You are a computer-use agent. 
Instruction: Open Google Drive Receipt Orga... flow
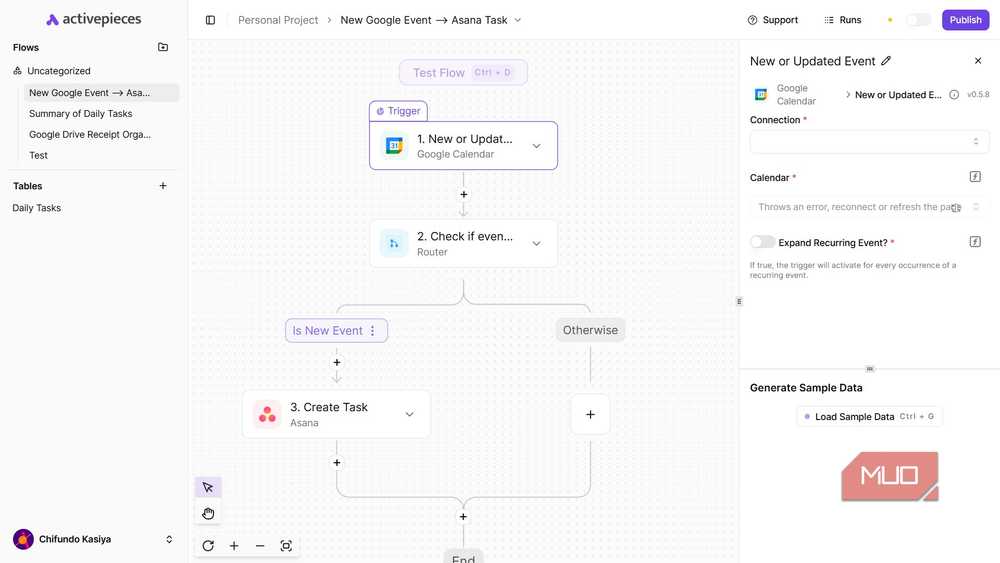[x=90, y=135]
